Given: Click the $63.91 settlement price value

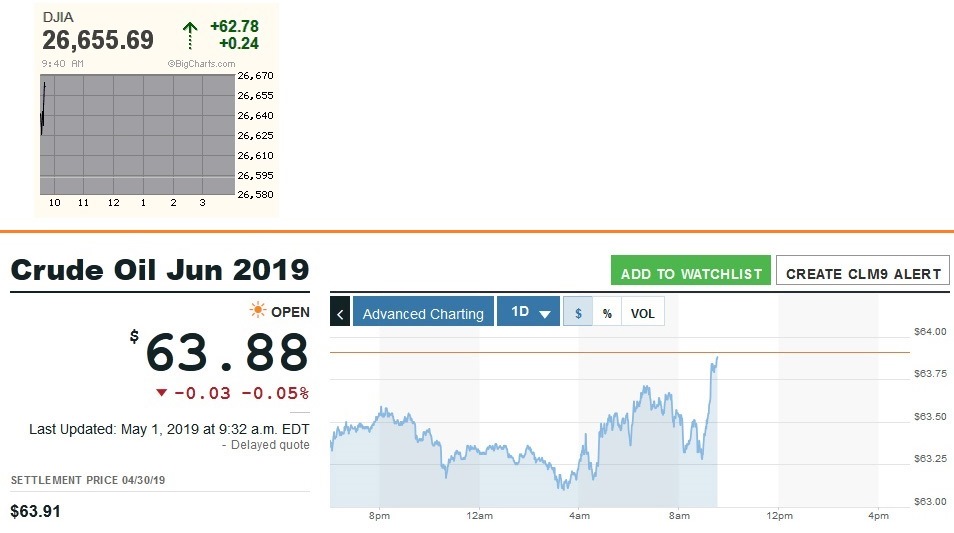Looking at the screenshot, I should point(36,512).
